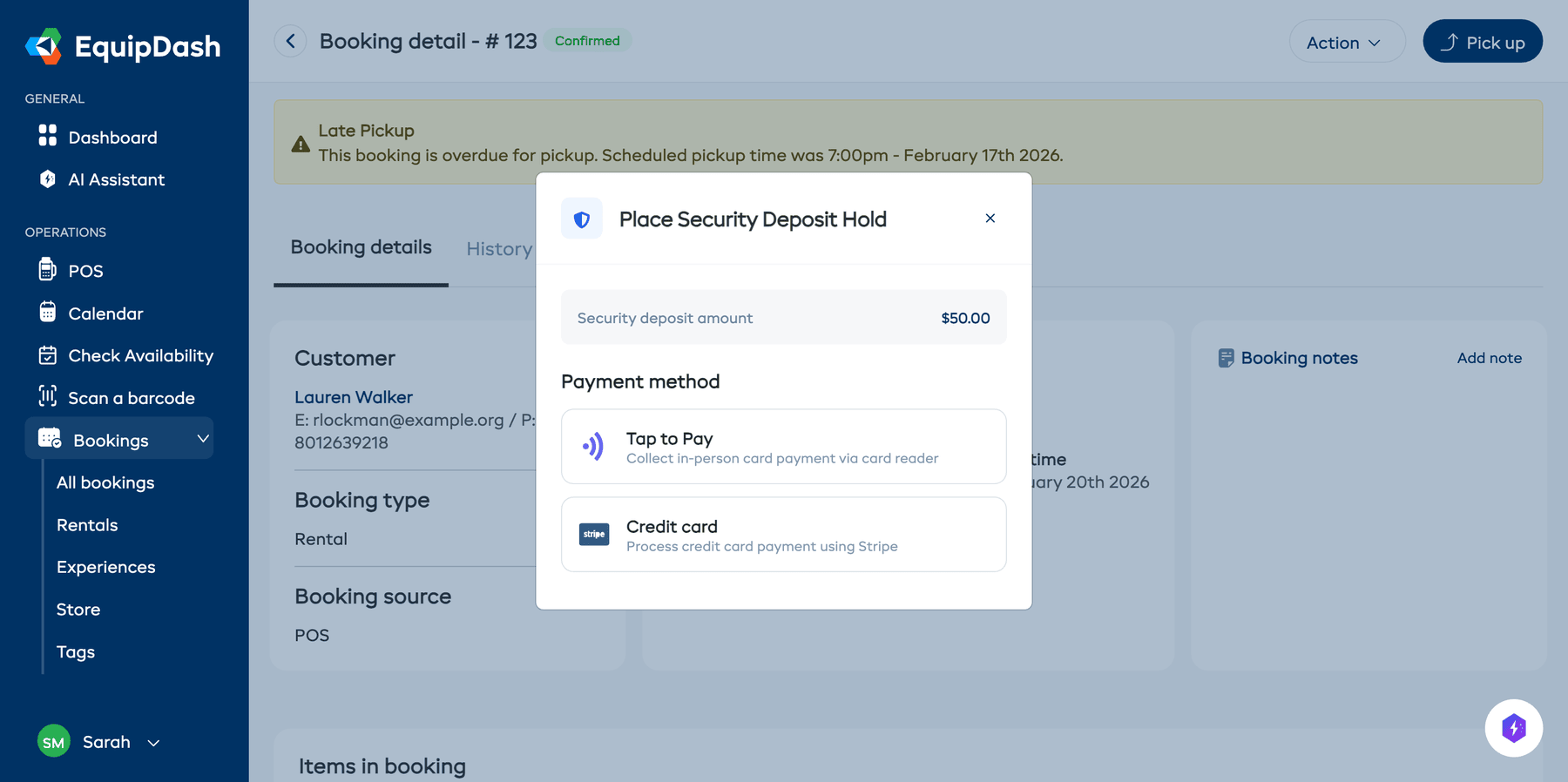Open the floating AI assistant bolt button

pyautogui.click(x=1514, y=728)
